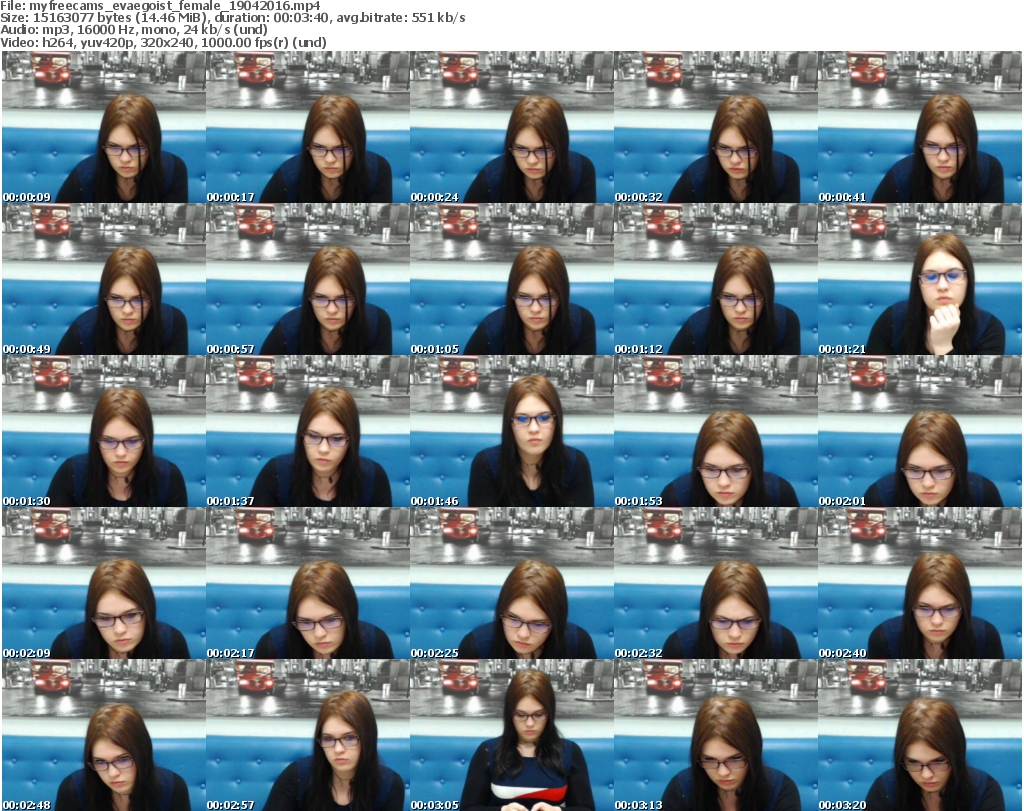Select the thumbnail frame at 00:00:24

pos(511,127)
